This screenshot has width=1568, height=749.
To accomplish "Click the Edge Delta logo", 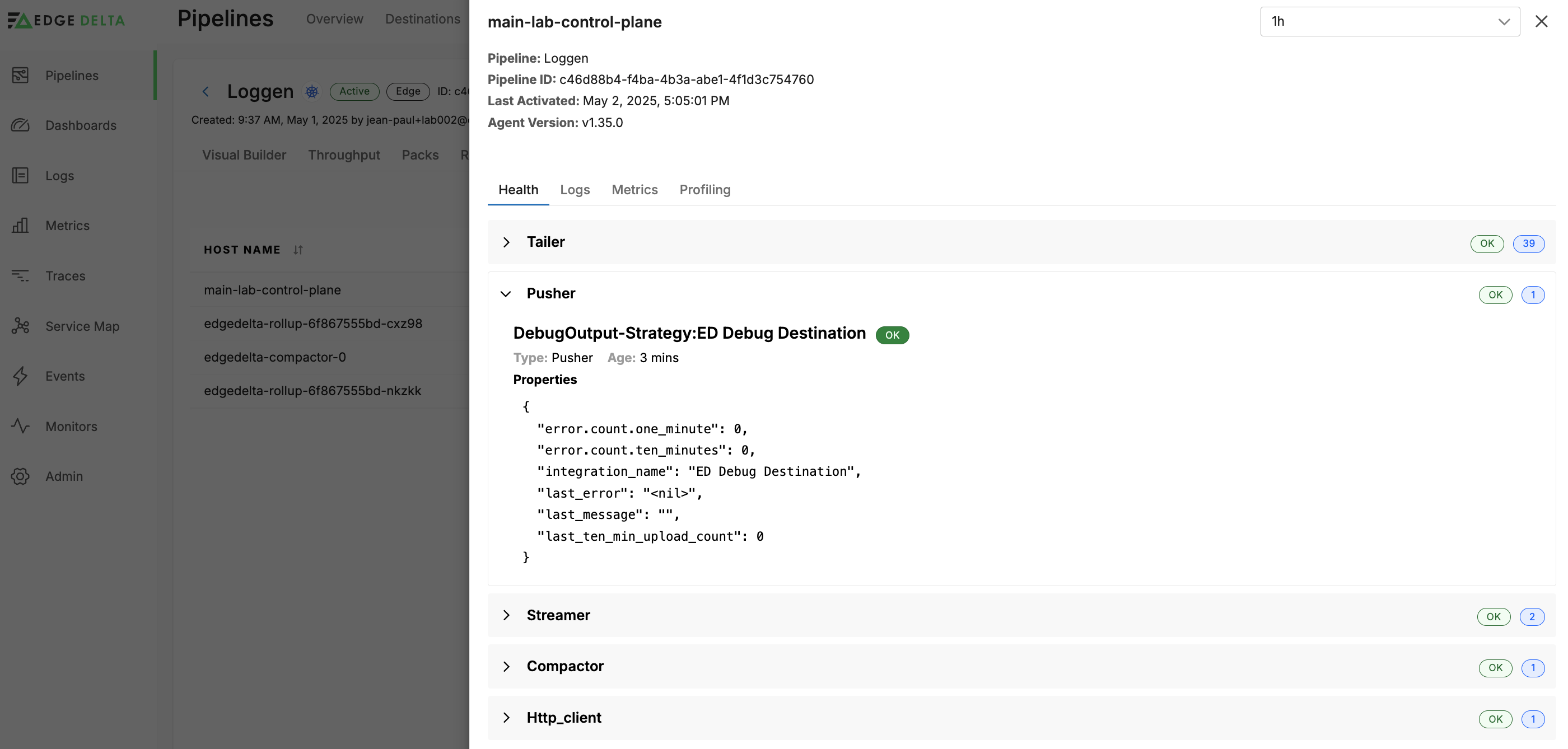I will [66, 20].
